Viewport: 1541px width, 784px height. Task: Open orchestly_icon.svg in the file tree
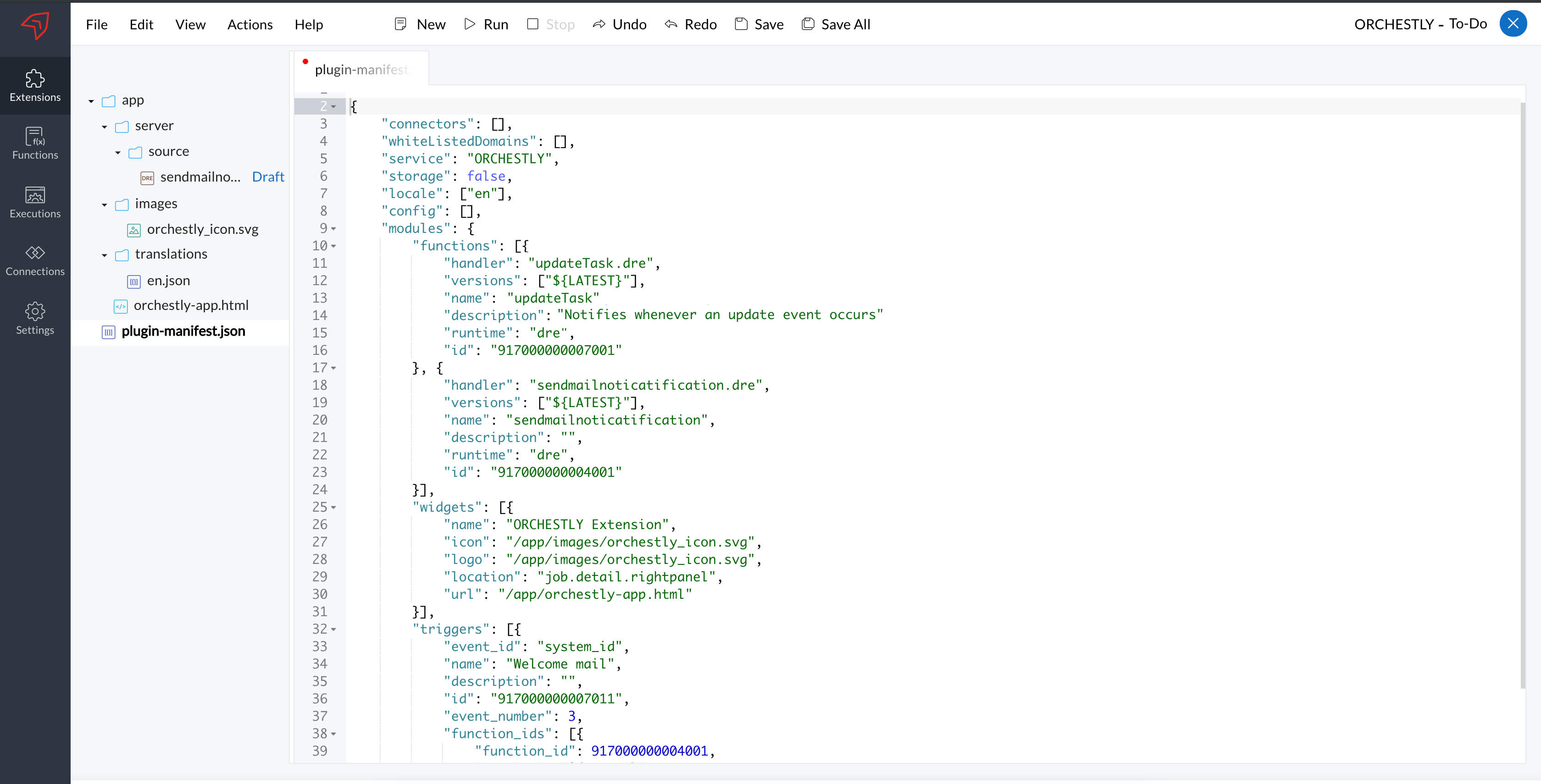coord(202,230)
